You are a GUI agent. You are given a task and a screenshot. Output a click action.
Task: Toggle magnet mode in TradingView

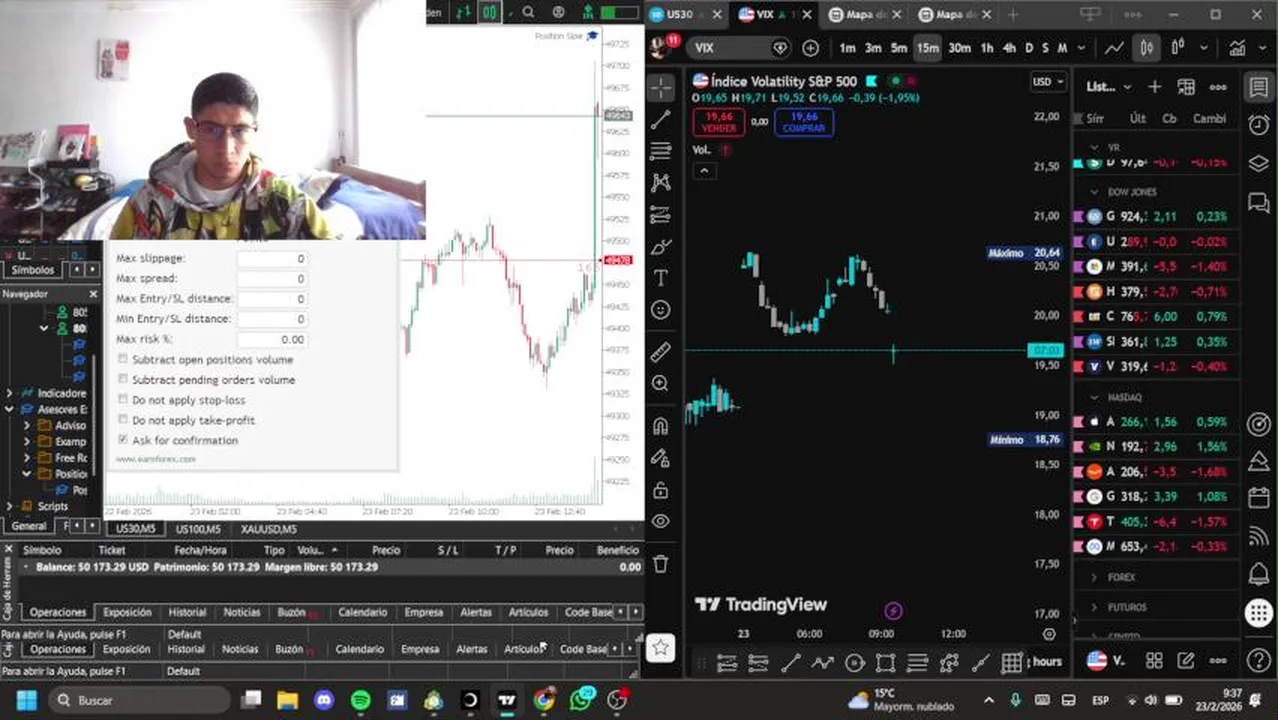pos(661,427)
